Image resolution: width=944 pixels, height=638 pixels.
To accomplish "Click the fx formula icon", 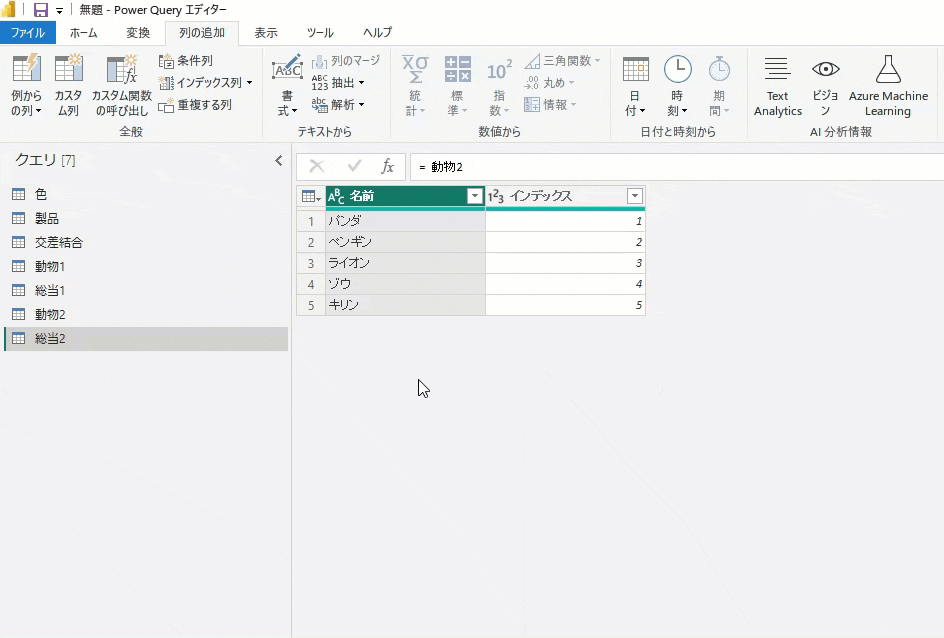I will (387, 167).
